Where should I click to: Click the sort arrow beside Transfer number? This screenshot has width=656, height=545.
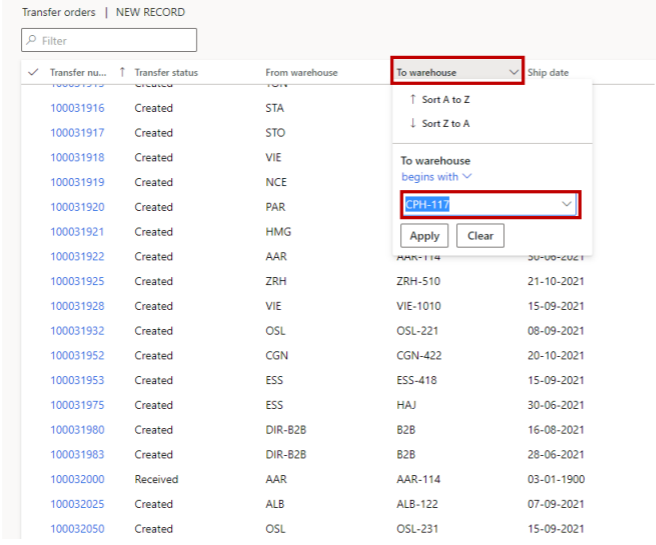pyautogui.click(x=122, y=72)
